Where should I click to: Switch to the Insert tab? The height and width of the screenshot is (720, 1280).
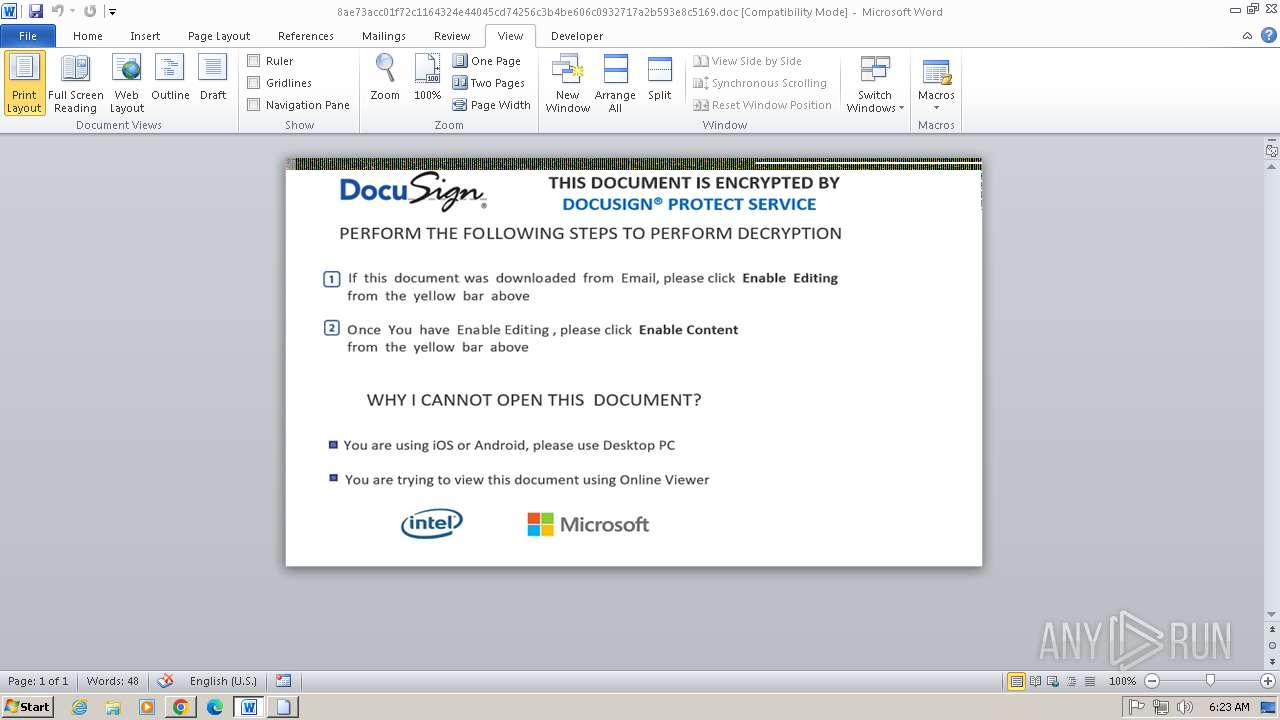(145, 36)
